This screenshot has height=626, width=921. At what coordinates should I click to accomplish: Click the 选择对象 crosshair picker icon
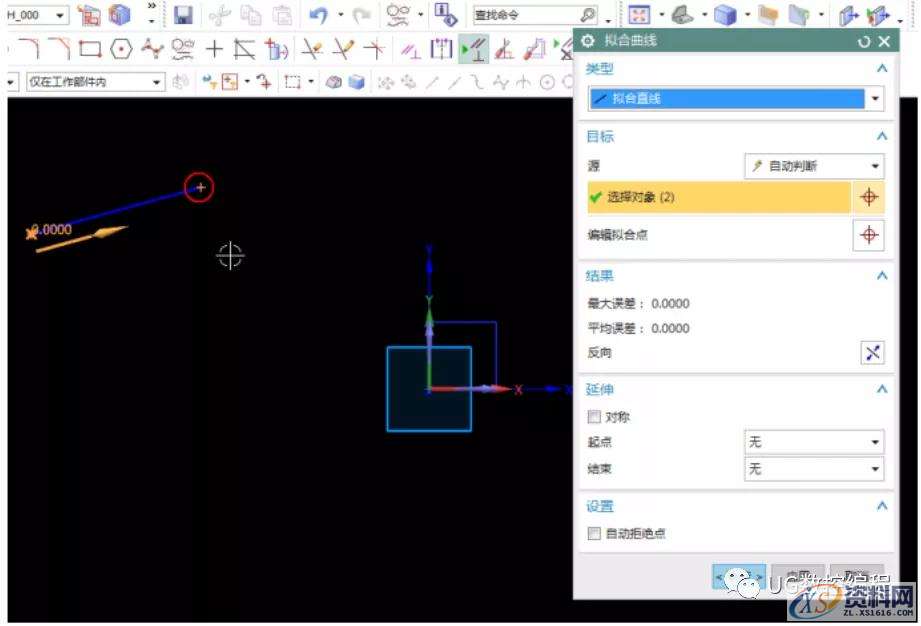point(869,197)
